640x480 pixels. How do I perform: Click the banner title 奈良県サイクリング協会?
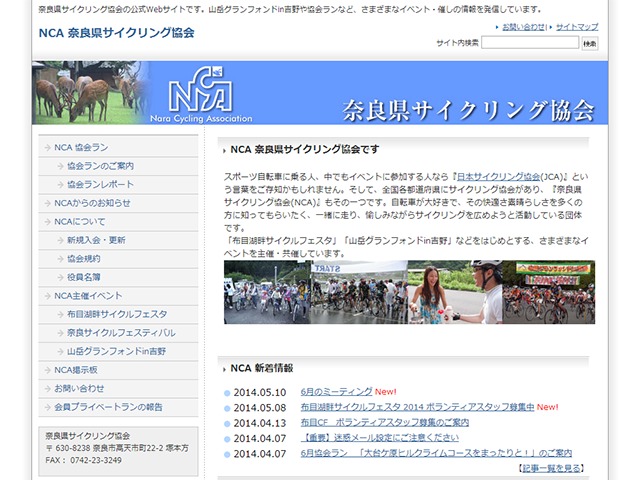point(468,111)
